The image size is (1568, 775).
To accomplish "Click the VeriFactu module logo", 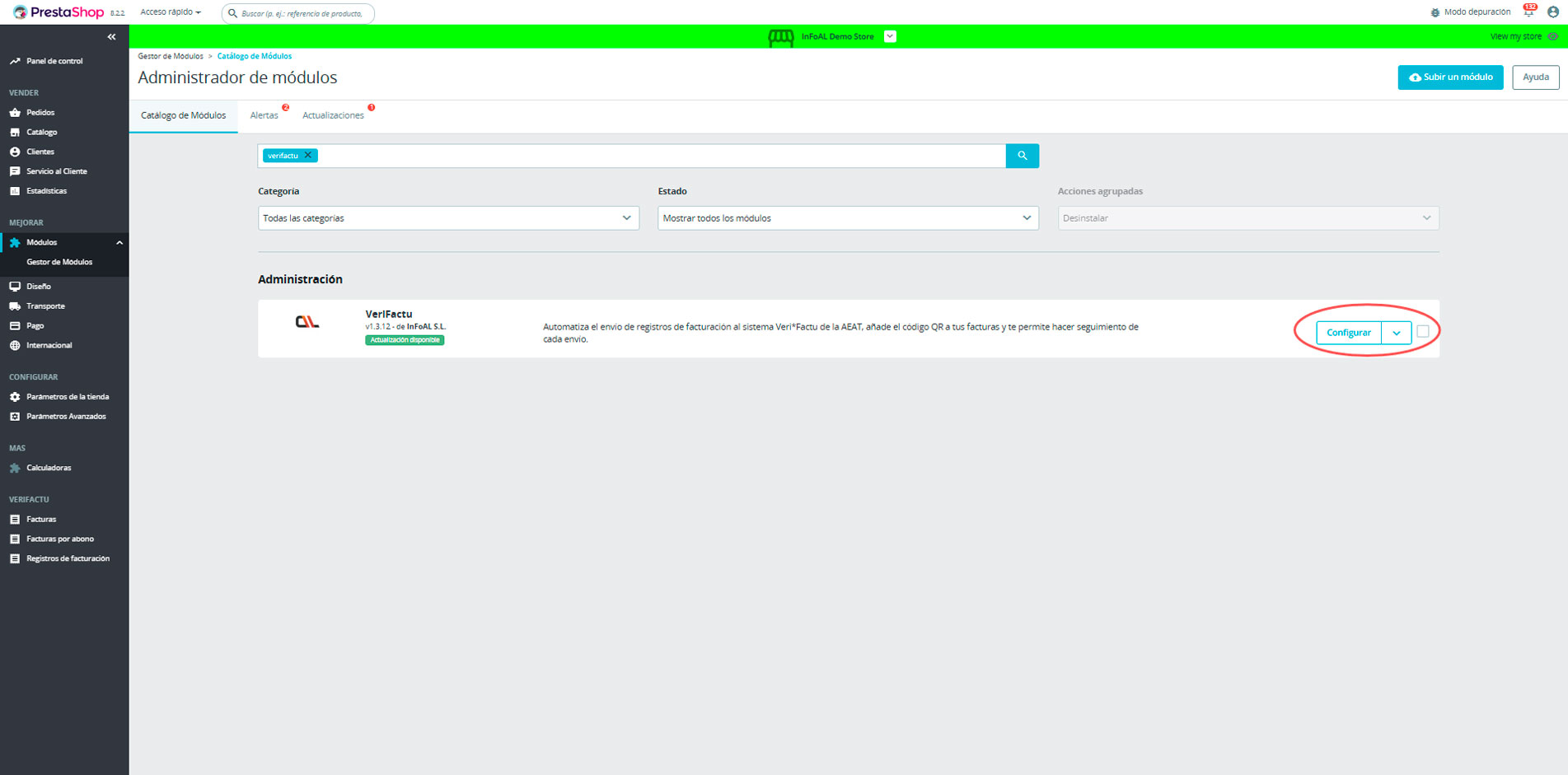I will point(307,322).
